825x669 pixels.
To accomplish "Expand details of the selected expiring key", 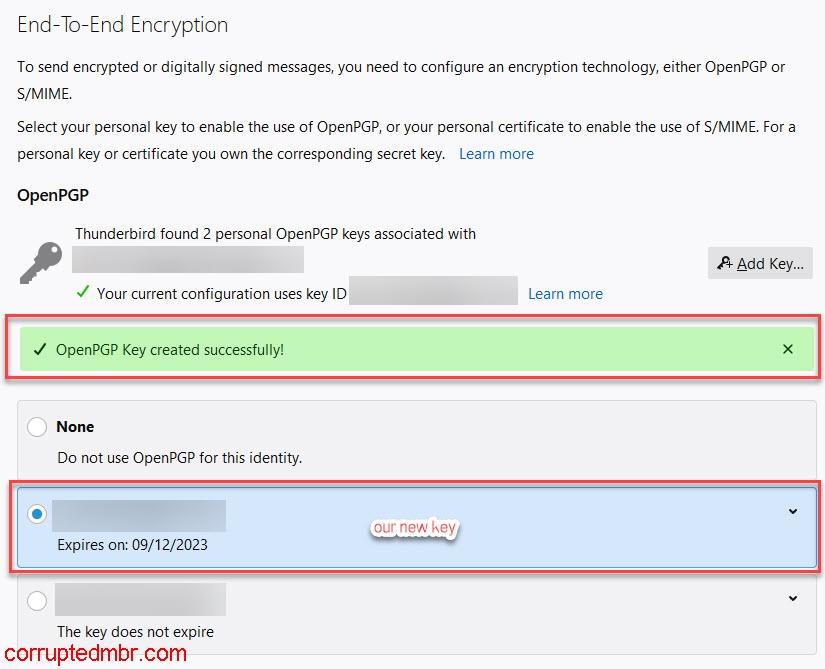I will pyautogui.click(x=793, y=512).
